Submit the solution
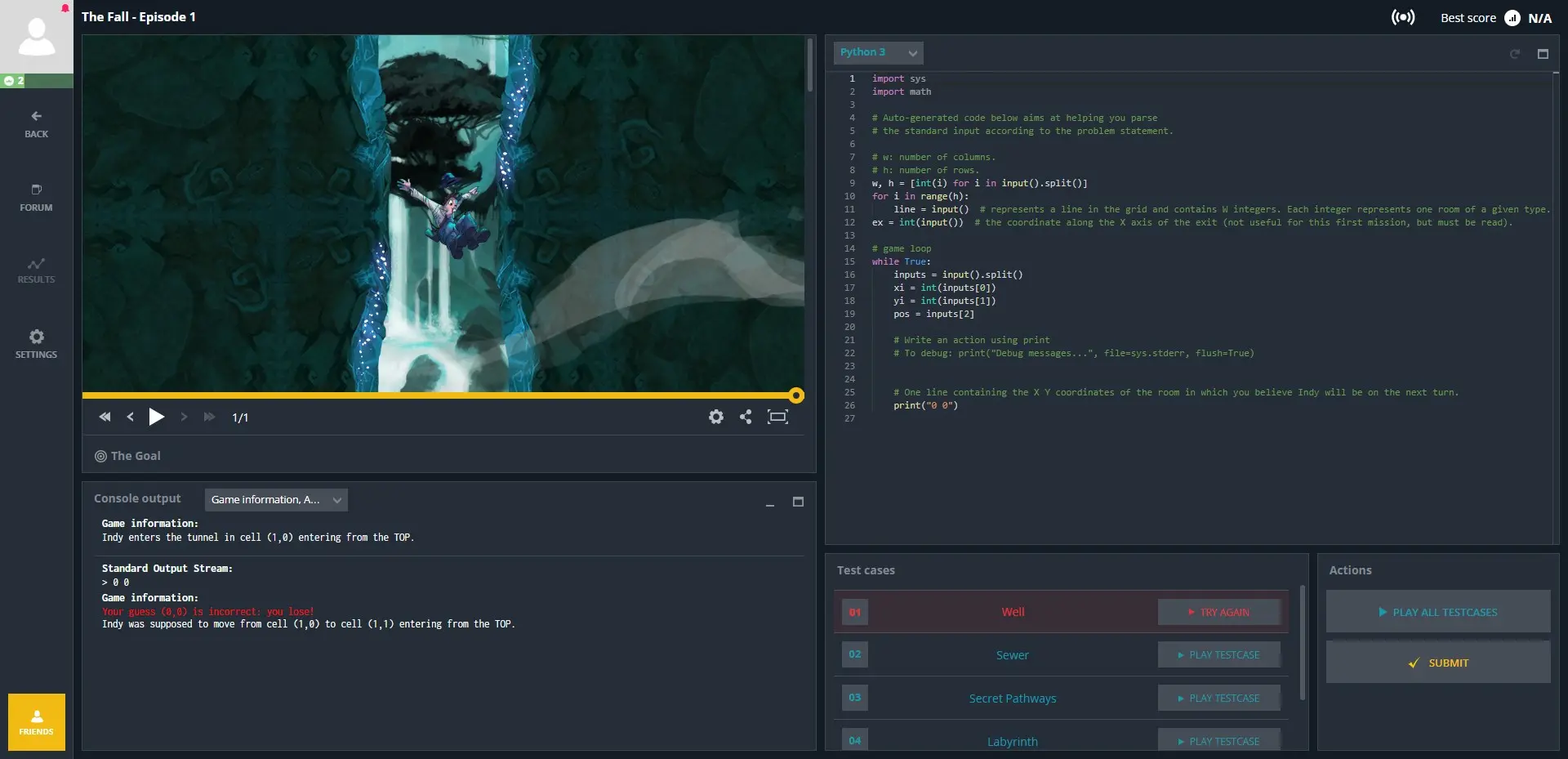This screenshot has width=1568, height=759. (1438, 663)
